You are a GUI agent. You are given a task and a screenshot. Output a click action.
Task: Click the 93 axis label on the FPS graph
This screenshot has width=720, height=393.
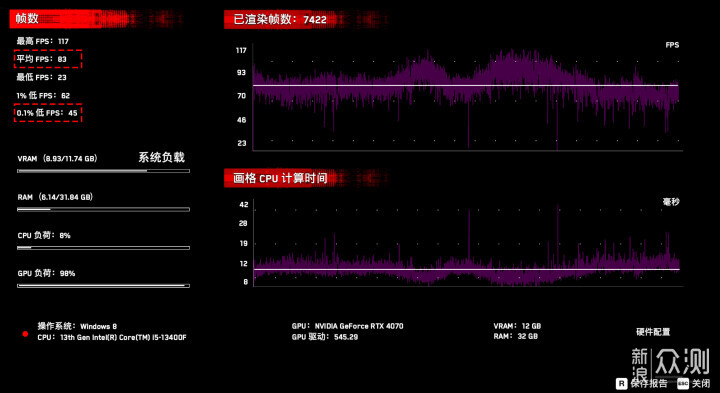(242, 73)
